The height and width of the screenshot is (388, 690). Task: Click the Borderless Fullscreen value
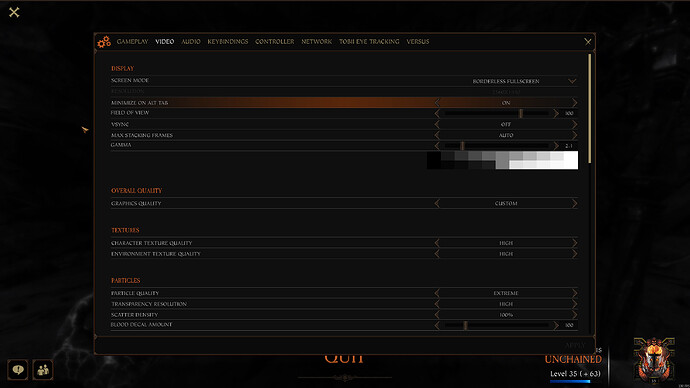tap(506, 81)
